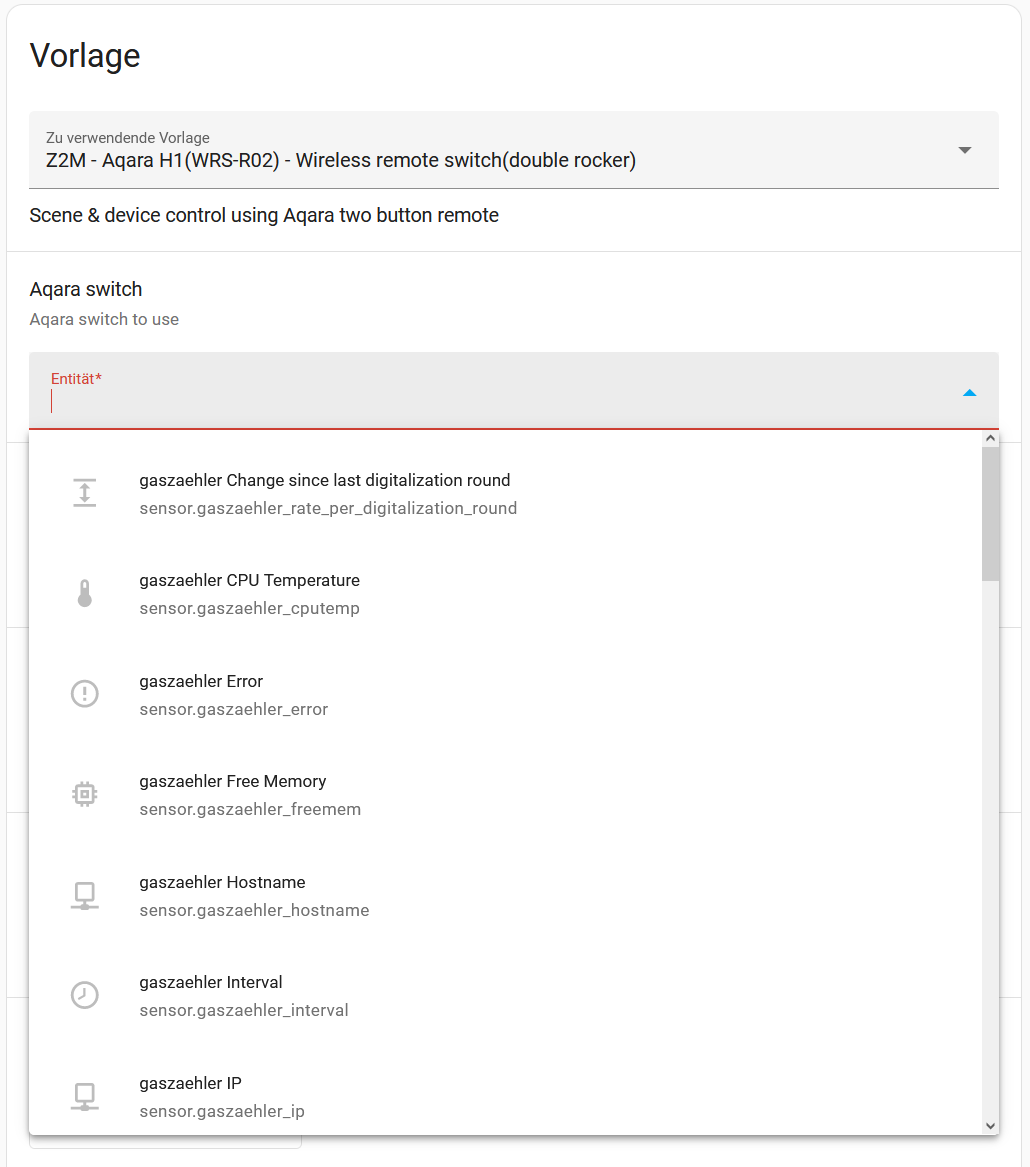Click 'sensor.gaszaehler_hostname' text
Screen dimensions: 1030x1167
coord(255,910)
